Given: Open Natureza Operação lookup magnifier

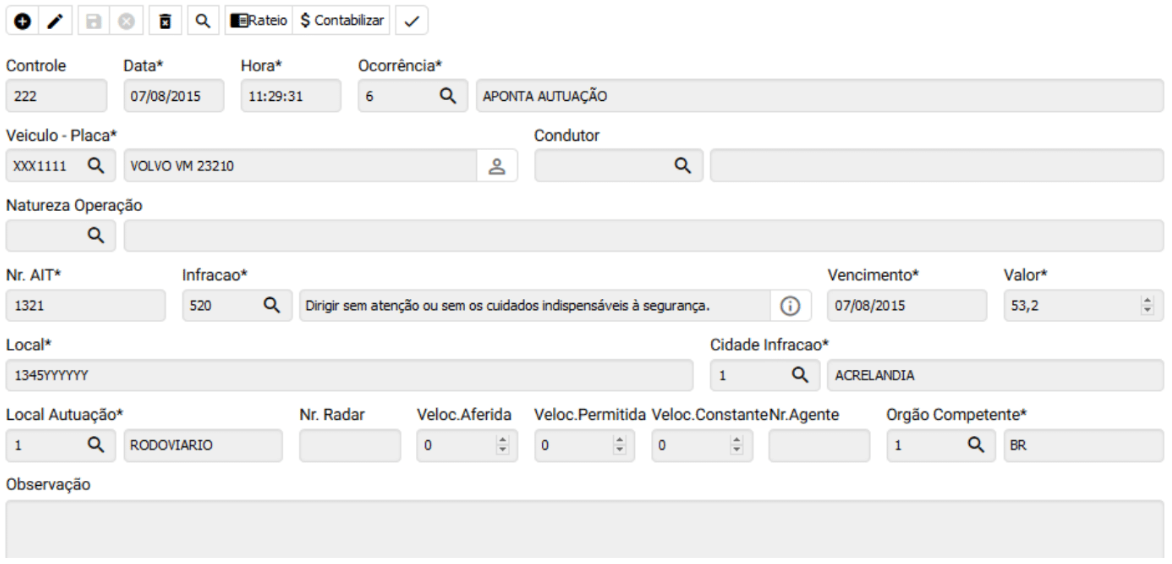Looking at the screenshot, I should [95, 235].
